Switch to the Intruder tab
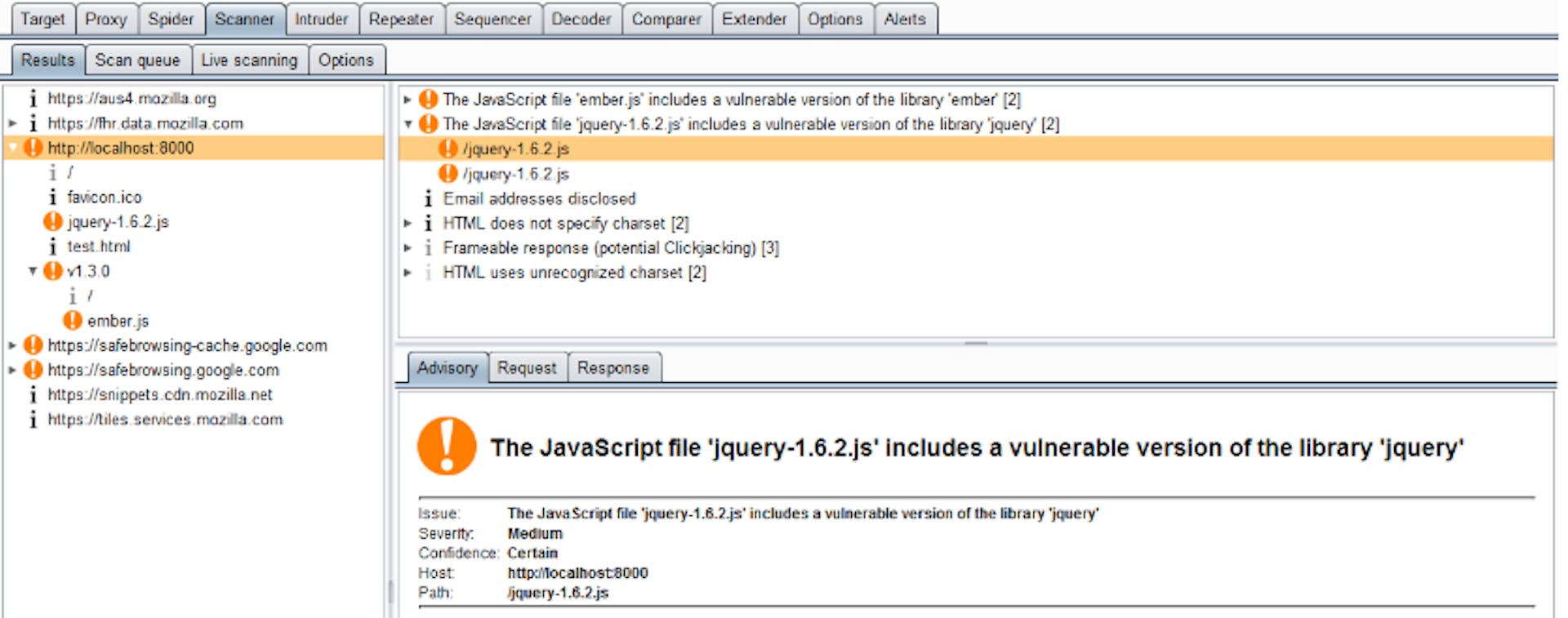The image size is (1568, 618). pyautogui.click(x=321, y=19)
